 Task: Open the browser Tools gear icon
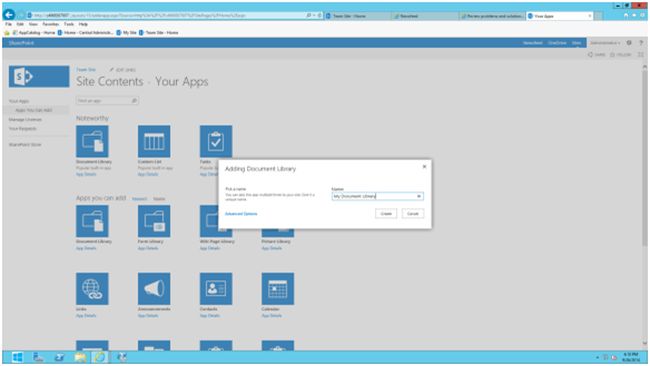[x=642, y=15]
